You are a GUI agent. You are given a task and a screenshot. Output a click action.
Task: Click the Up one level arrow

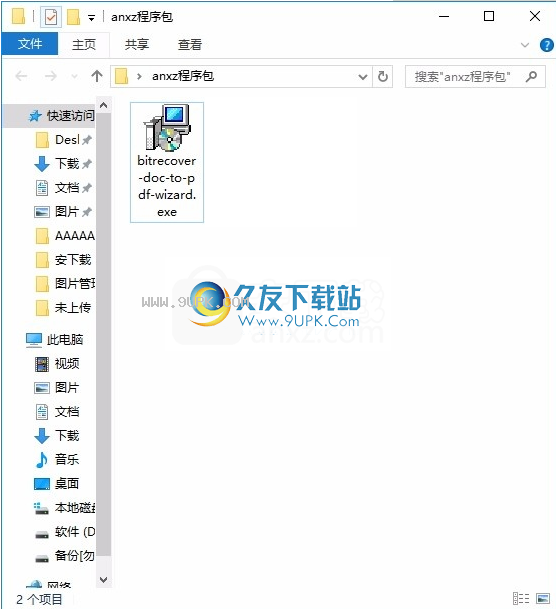97,76
